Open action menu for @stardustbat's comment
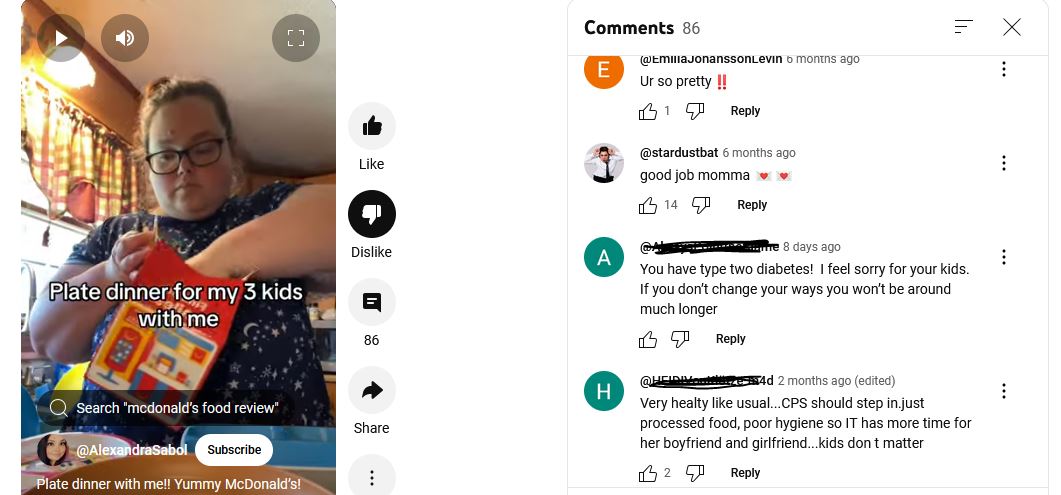The height and width of the screenshot is (495, 1061). [x=1003, y=163]
